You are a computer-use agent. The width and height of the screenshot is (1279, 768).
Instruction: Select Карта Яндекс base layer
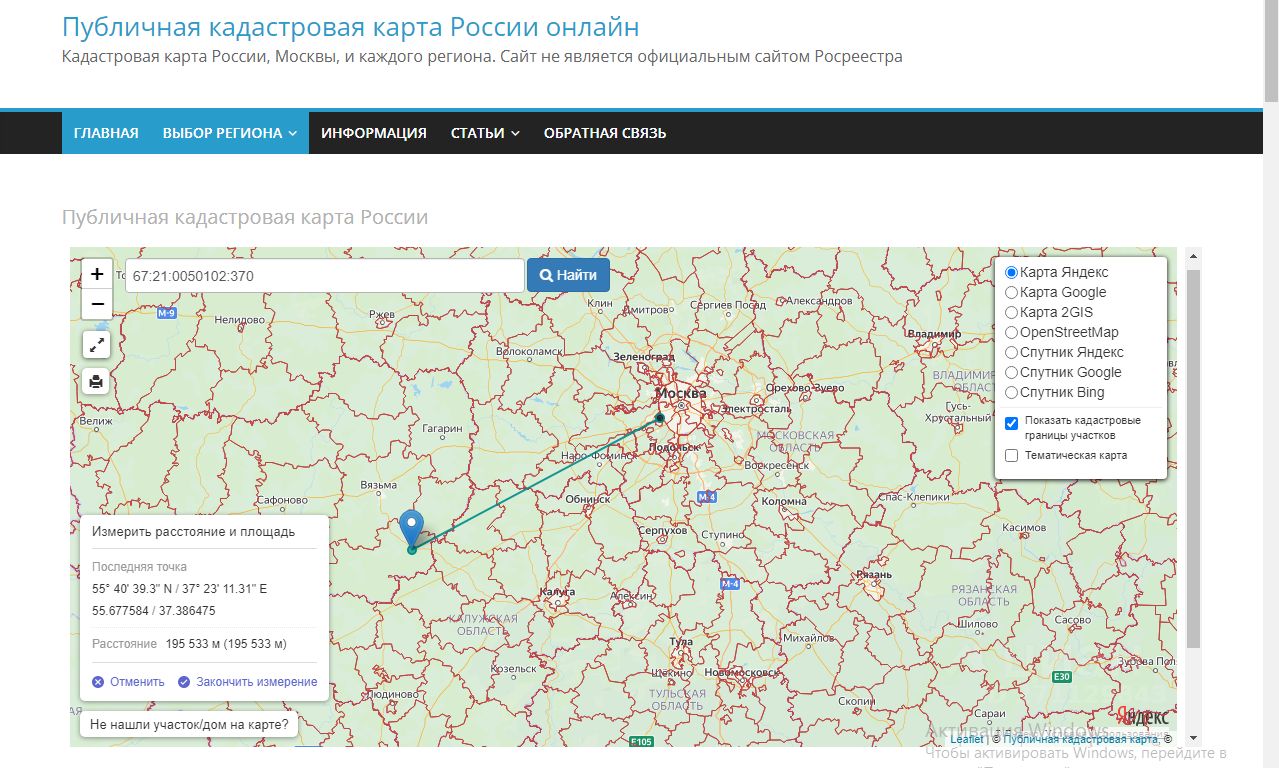click(1011, 272)
